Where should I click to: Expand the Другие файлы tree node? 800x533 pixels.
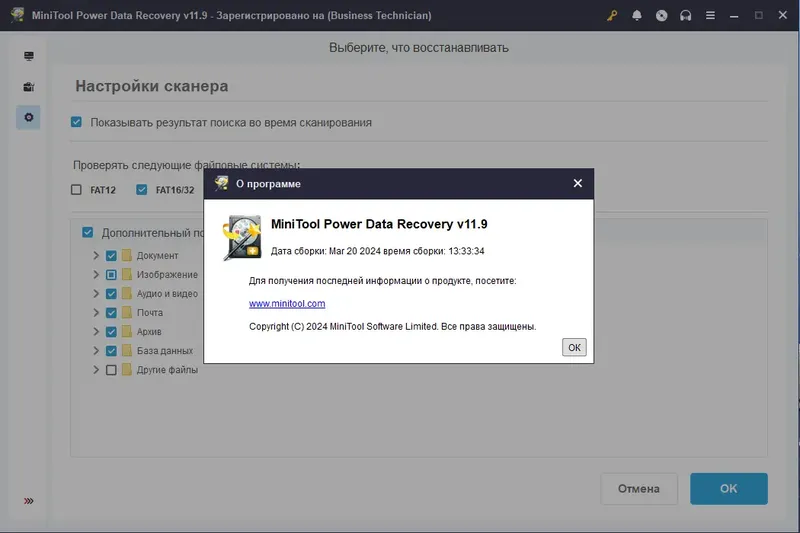click(96, 369)
